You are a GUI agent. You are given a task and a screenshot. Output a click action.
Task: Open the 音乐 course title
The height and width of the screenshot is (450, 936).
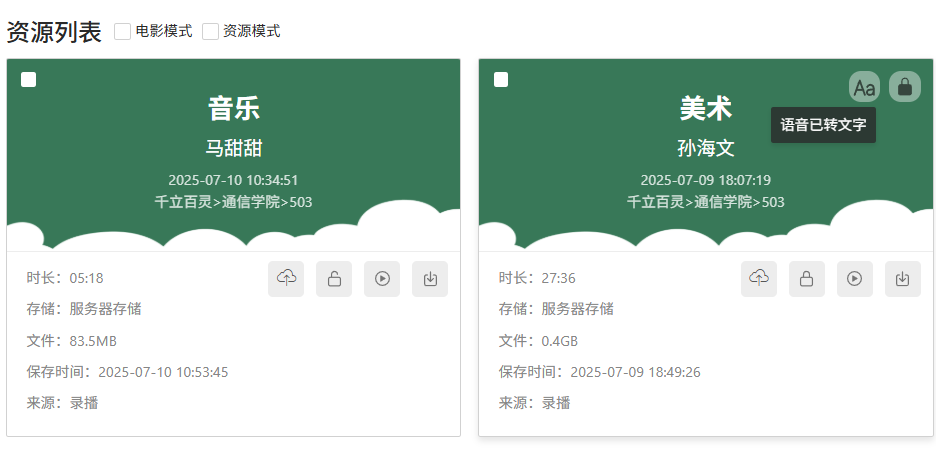tap(234, 108)
